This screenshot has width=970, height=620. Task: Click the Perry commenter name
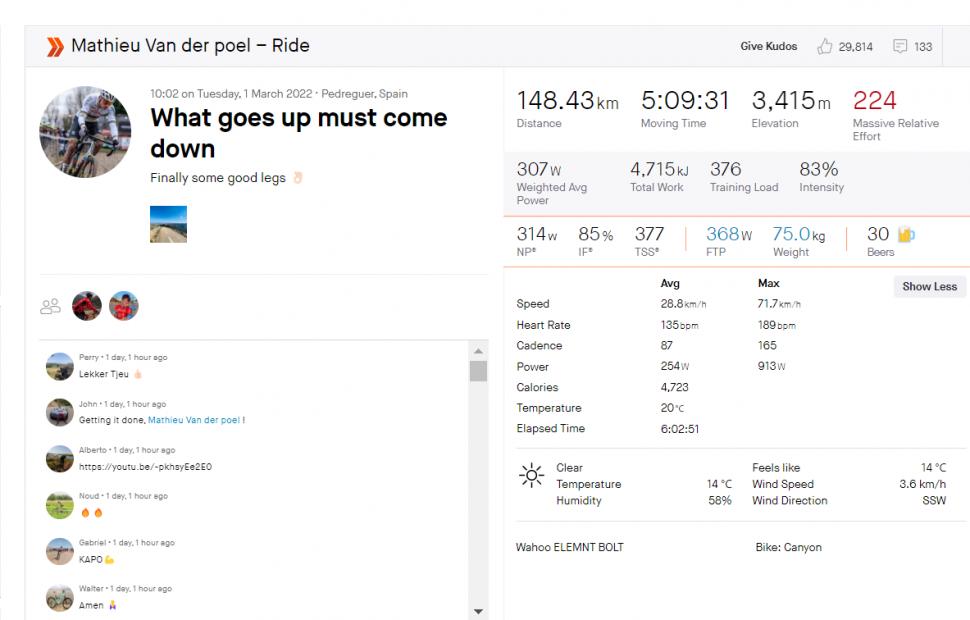88,357
